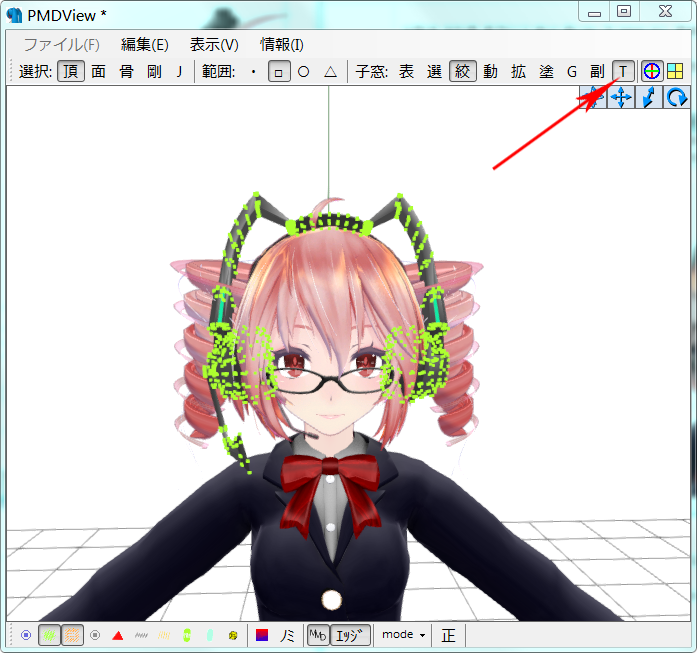Open the 塗 paint sub-window
Image resolution: width=697 pixels, height=653 pixels.
pyautogui.click(x=546, y=72)
